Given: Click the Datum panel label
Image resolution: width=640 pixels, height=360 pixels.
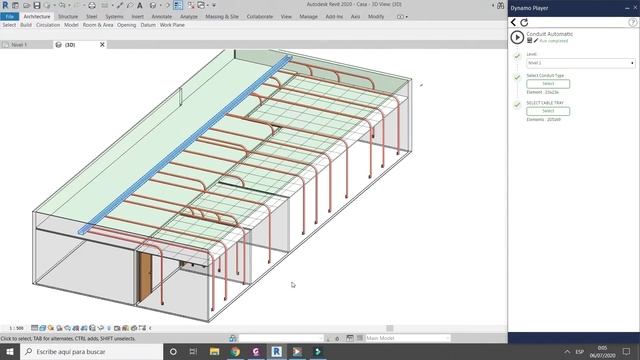Looking at the screenshot, I should [x=148, y=25].
